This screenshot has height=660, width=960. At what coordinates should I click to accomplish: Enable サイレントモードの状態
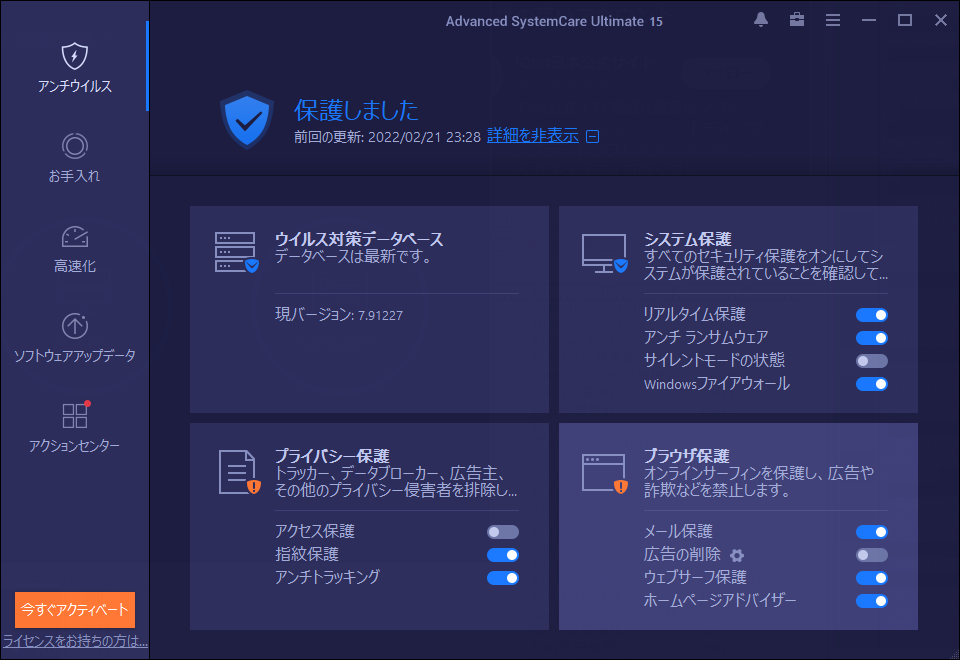[x=871, y=361]
